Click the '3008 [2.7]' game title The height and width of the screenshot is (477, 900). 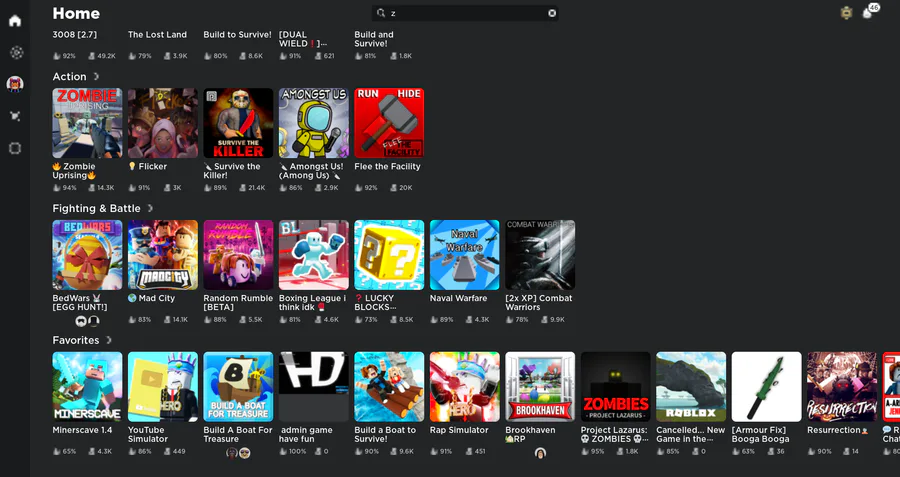[x=75, y=34]
